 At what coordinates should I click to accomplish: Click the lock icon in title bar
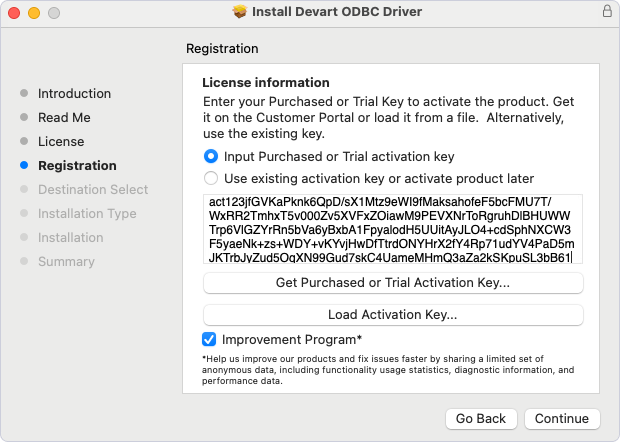tap(607, 11)
